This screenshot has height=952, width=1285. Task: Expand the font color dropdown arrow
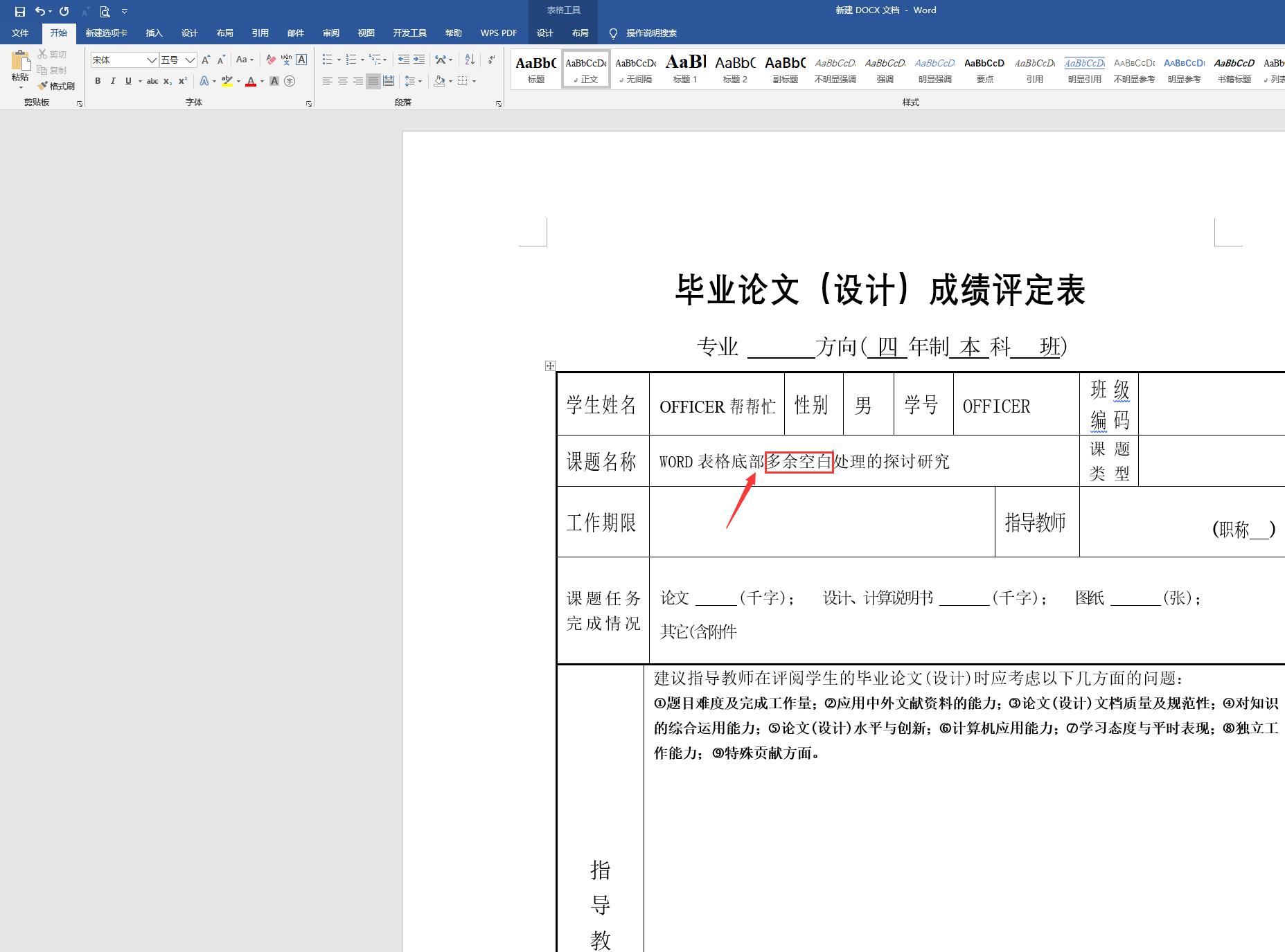pyautogui.click(x=261, y=82)
